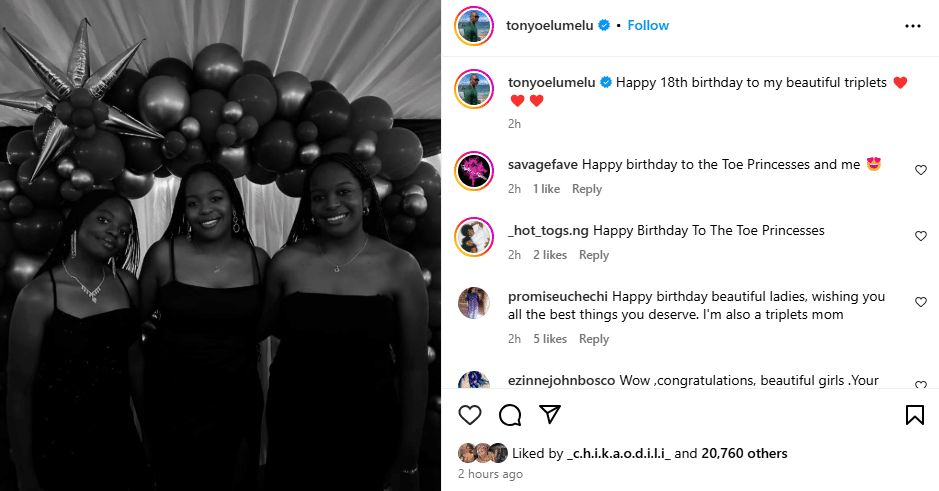Open promiseuchechi's profile avatar

(474, 303)
